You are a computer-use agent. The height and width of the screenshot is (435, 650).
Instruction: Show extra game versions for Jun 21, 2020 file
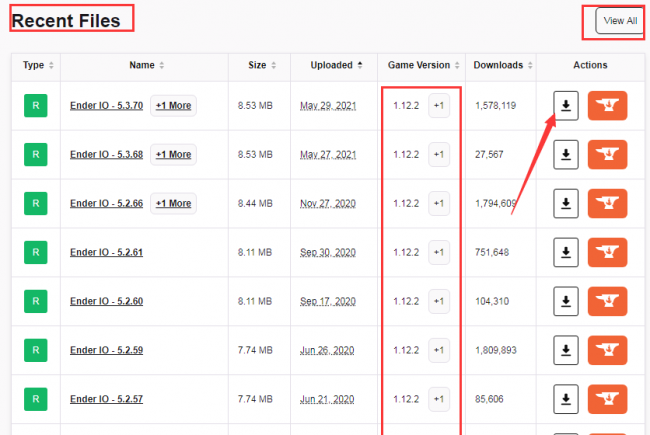tap(439, 399)
